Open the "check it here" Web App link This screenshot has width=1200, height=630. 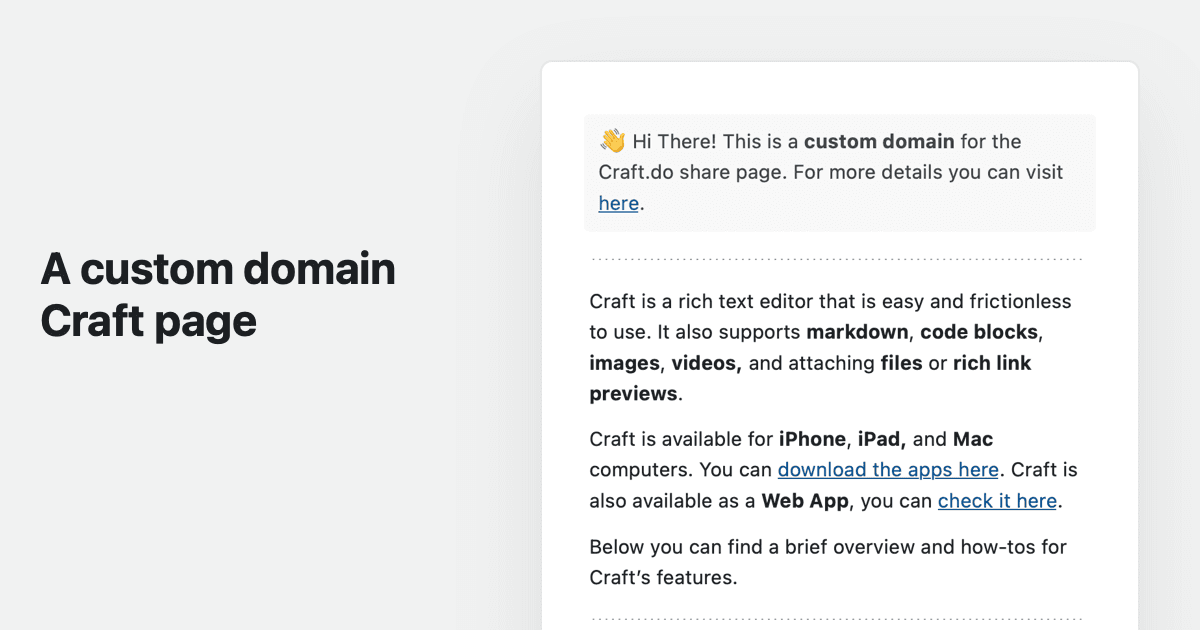pos(997,501)
